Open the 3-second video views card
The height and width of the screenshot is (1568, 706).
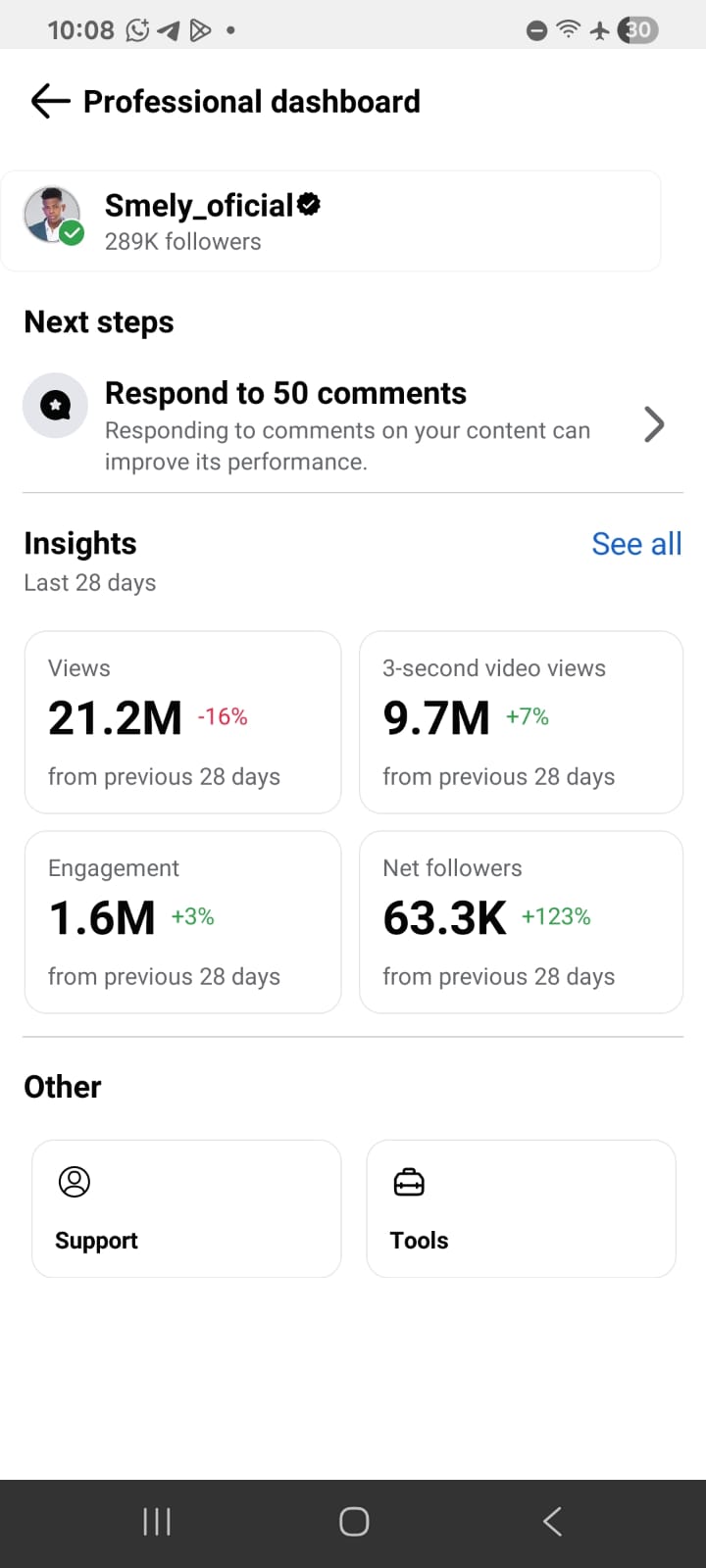tap(521, 722)
